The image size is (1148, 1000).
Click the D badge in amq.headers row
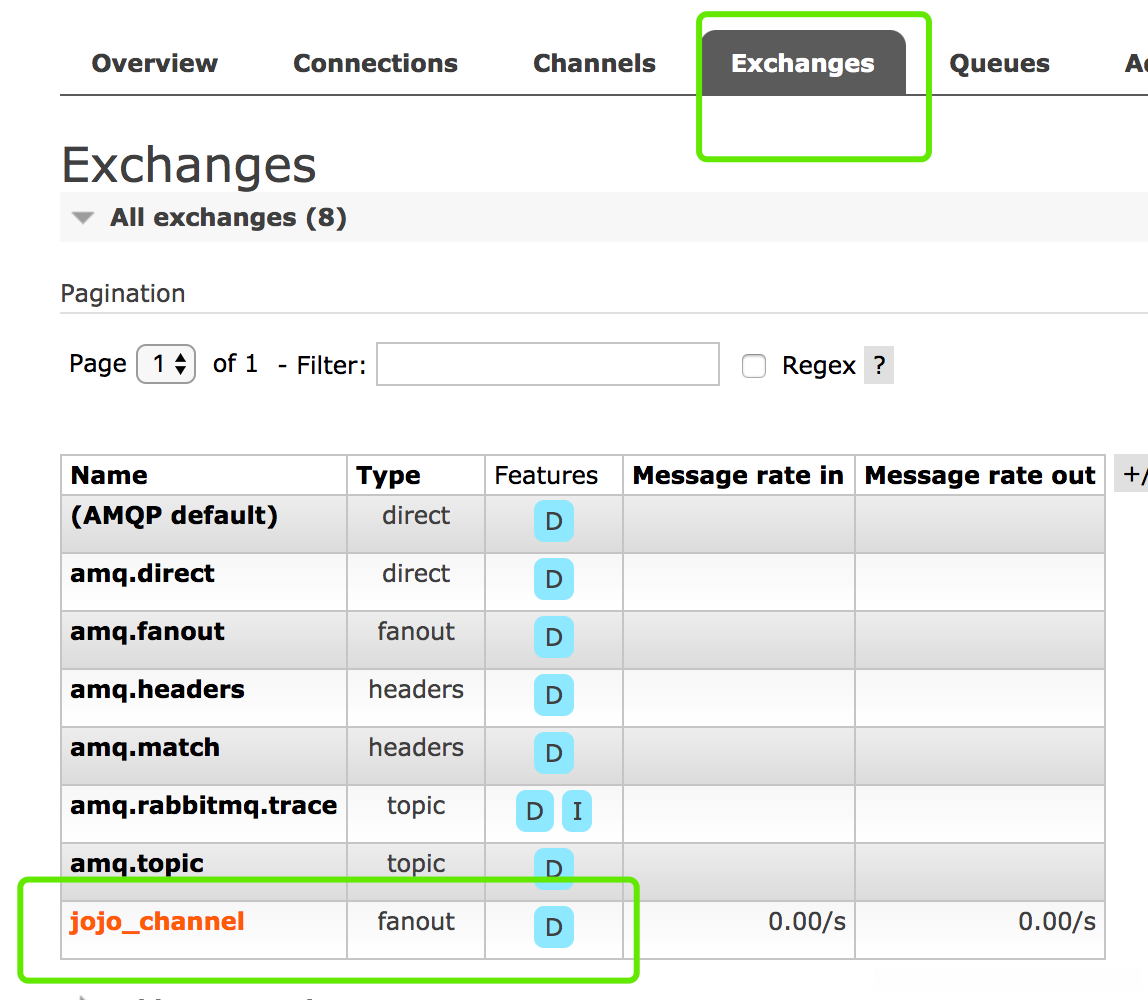coord(553,695)
